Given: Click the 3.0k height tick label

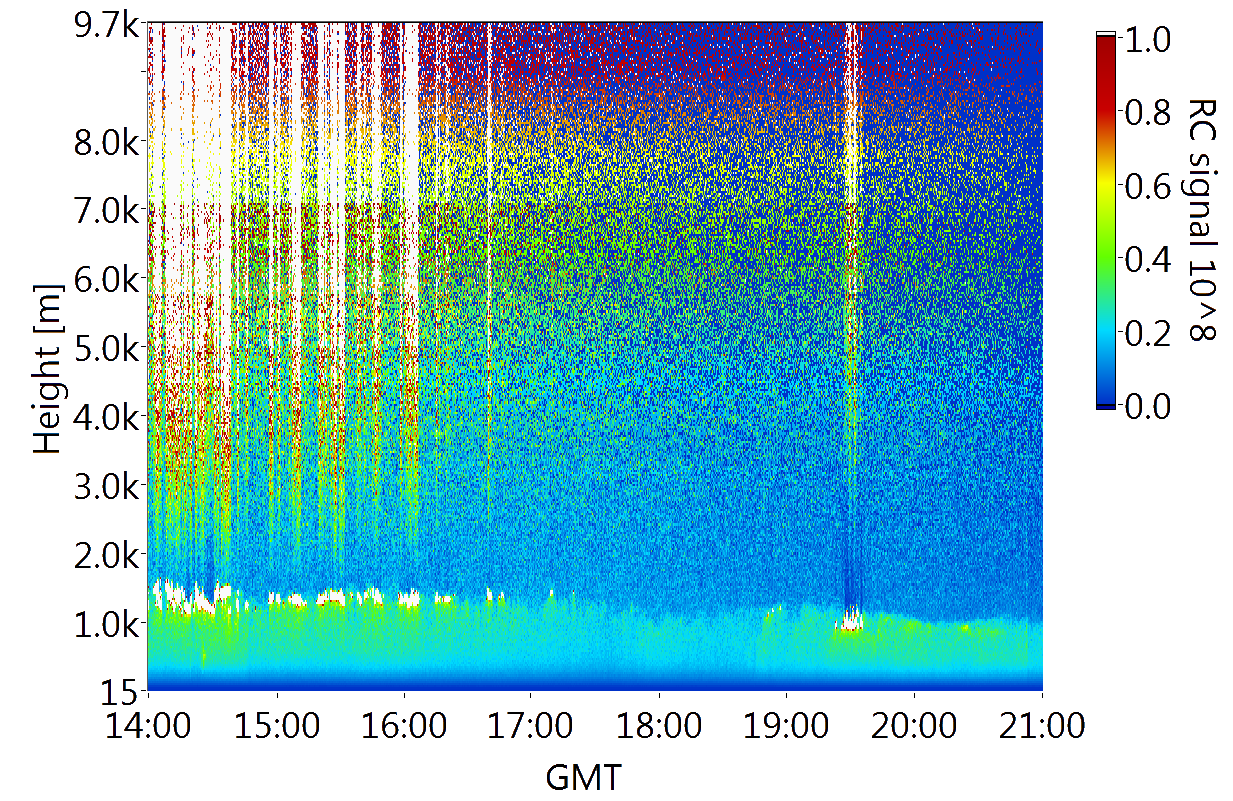Looking at the screenshot, I should tap(108, 486).
